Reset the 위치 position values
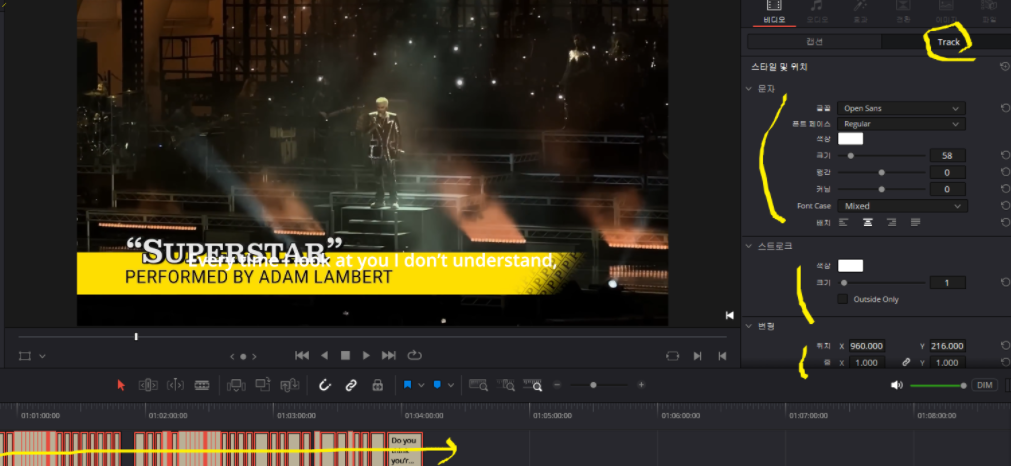This screenshot has width=1011, height=466. coord(1005,346)
